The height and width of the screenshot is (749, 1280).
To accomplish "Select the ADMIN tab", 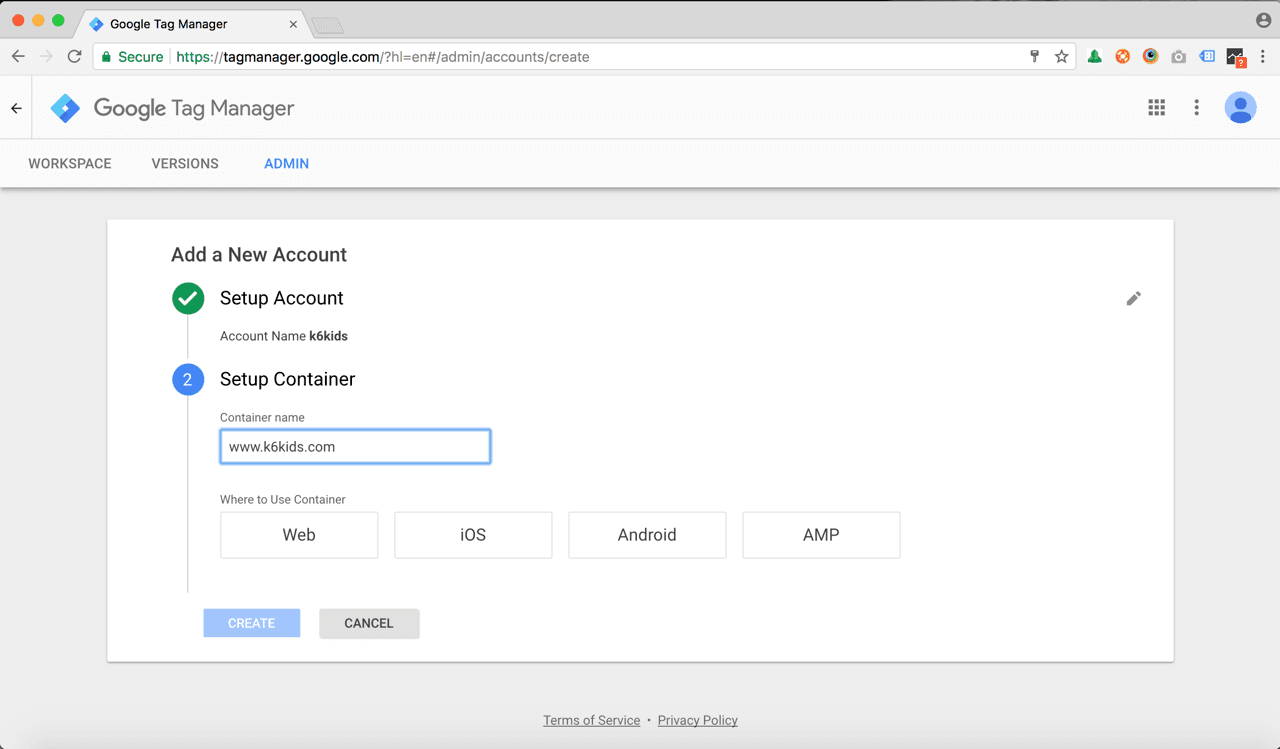I will coord(286,163).
